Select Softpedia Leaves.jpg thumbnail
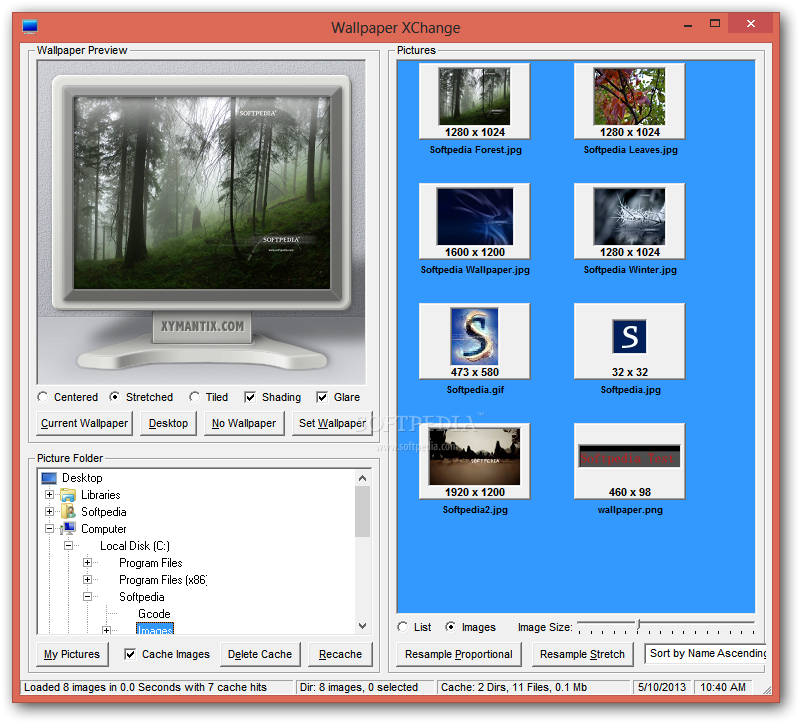 pos(630,101)
